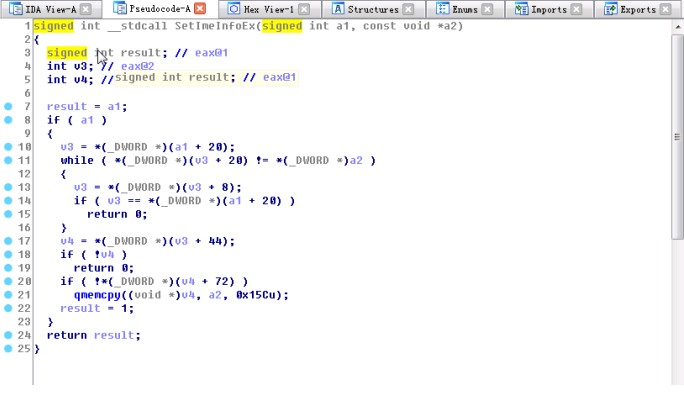Image resolution: width=684 pixels, height=397 pixels.
Task: Toggle breakpoint dot on line 17
Action: [8, 241]
